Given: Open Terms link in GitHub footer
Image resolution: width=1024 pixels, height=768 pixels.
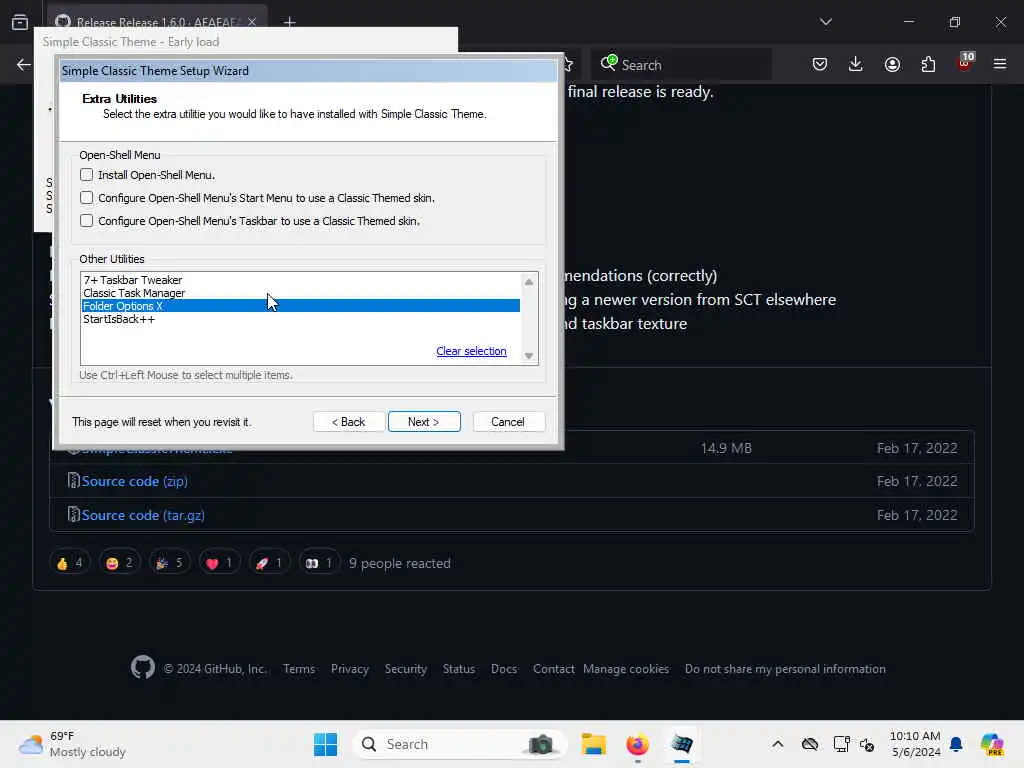Looking at the screenshot, I should tap(299, 669).
